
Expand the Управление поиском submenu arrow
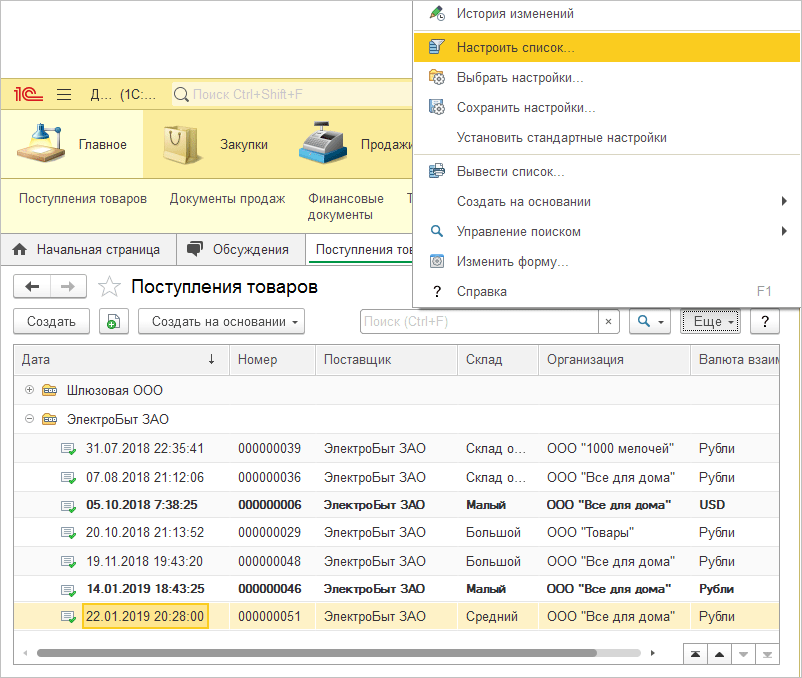[784, 231]
